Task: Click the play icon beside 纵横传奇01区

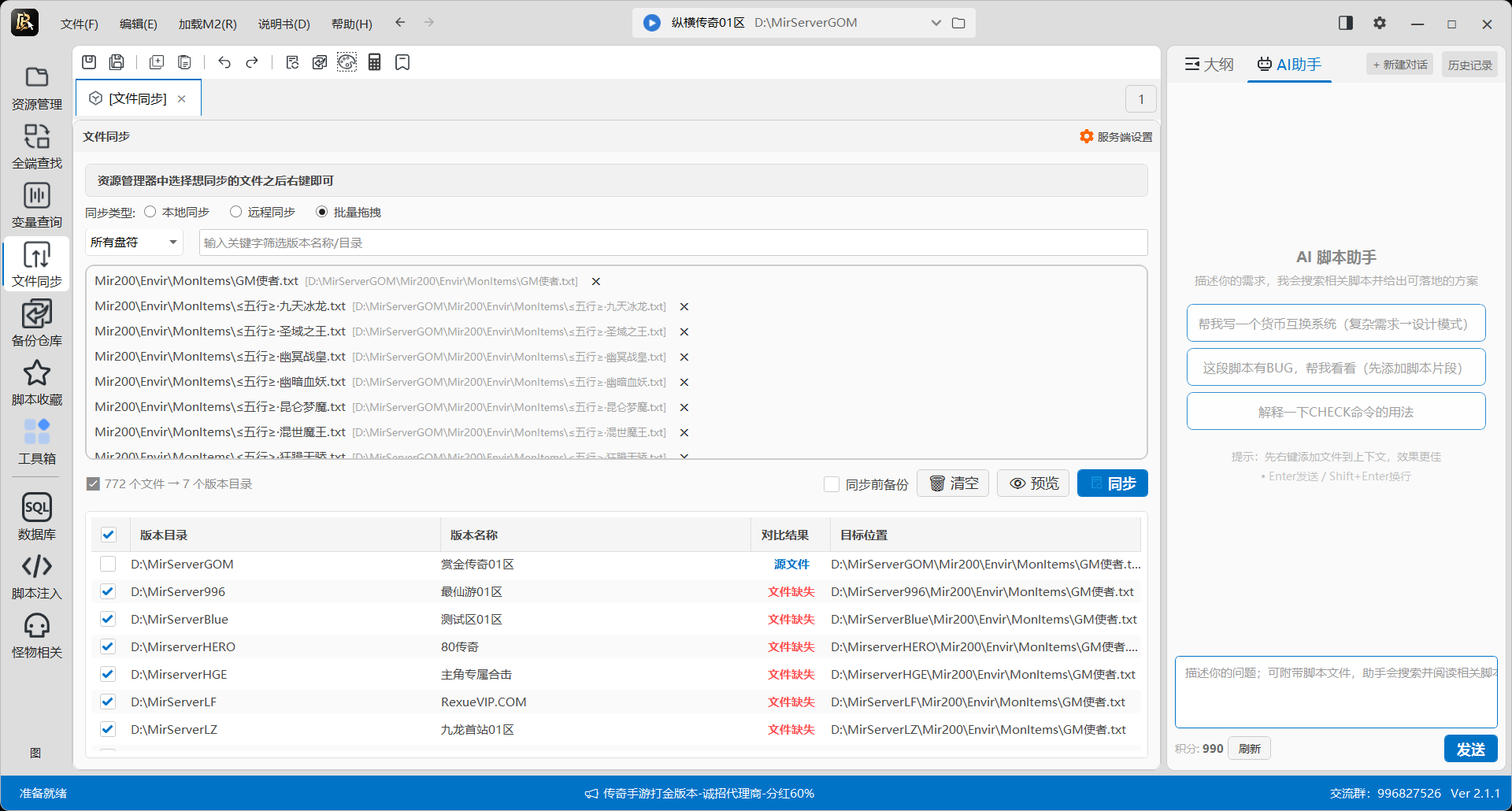Action: [652, 23]
